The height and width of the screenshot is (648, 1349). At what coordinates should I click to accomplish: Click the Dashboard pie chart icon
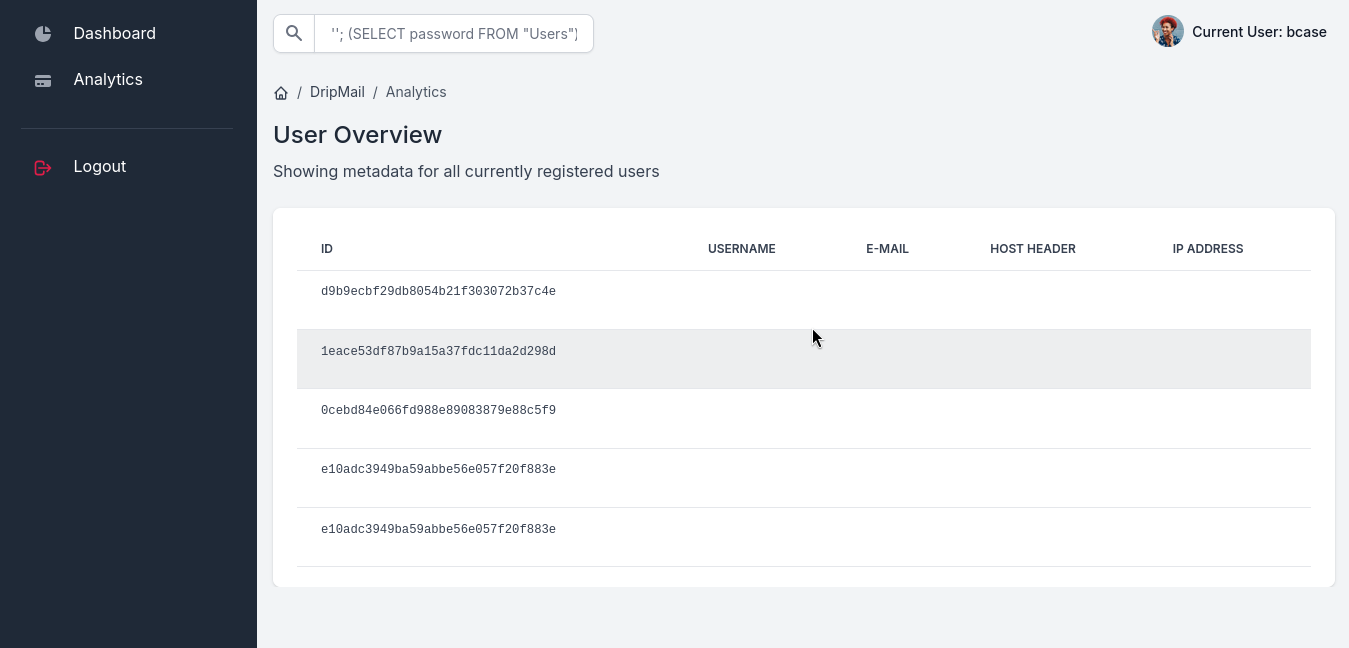(x=43, y=34)
